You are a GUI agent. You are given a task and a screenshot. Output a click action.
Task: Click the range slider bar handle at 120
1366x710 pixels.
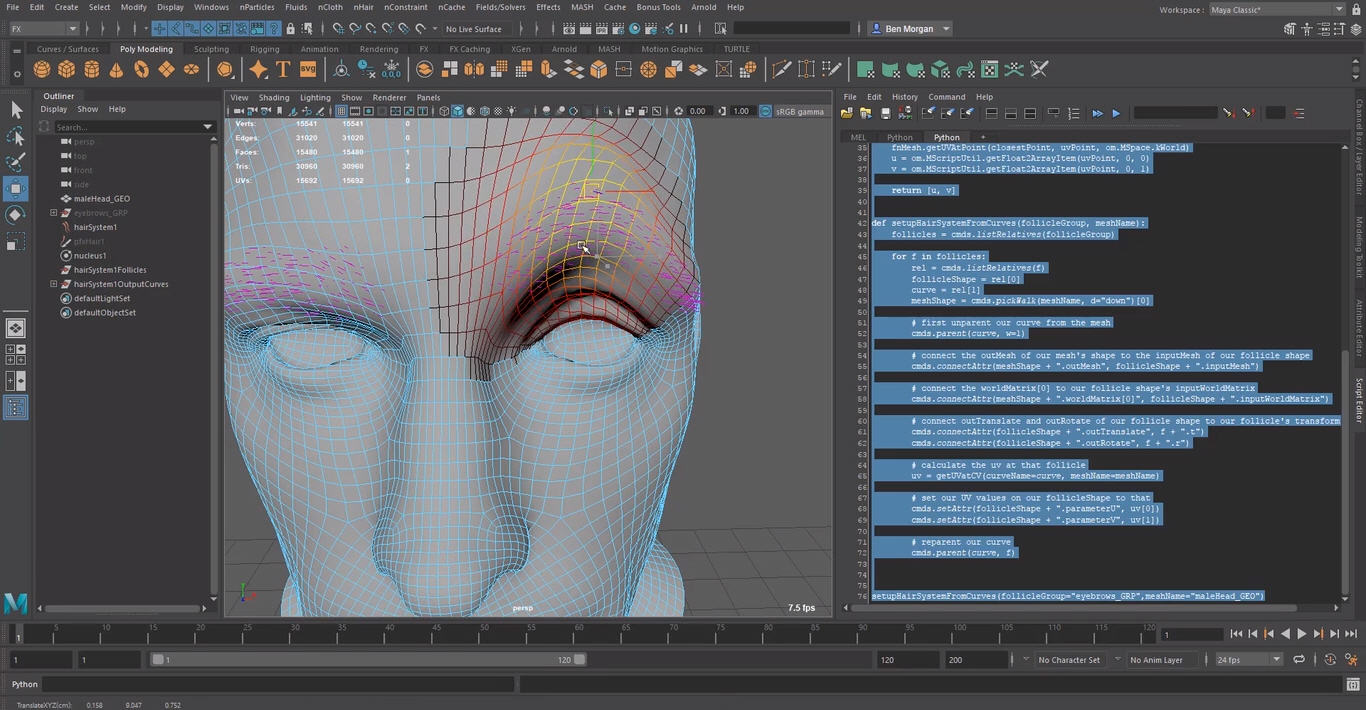pos(579,660)
